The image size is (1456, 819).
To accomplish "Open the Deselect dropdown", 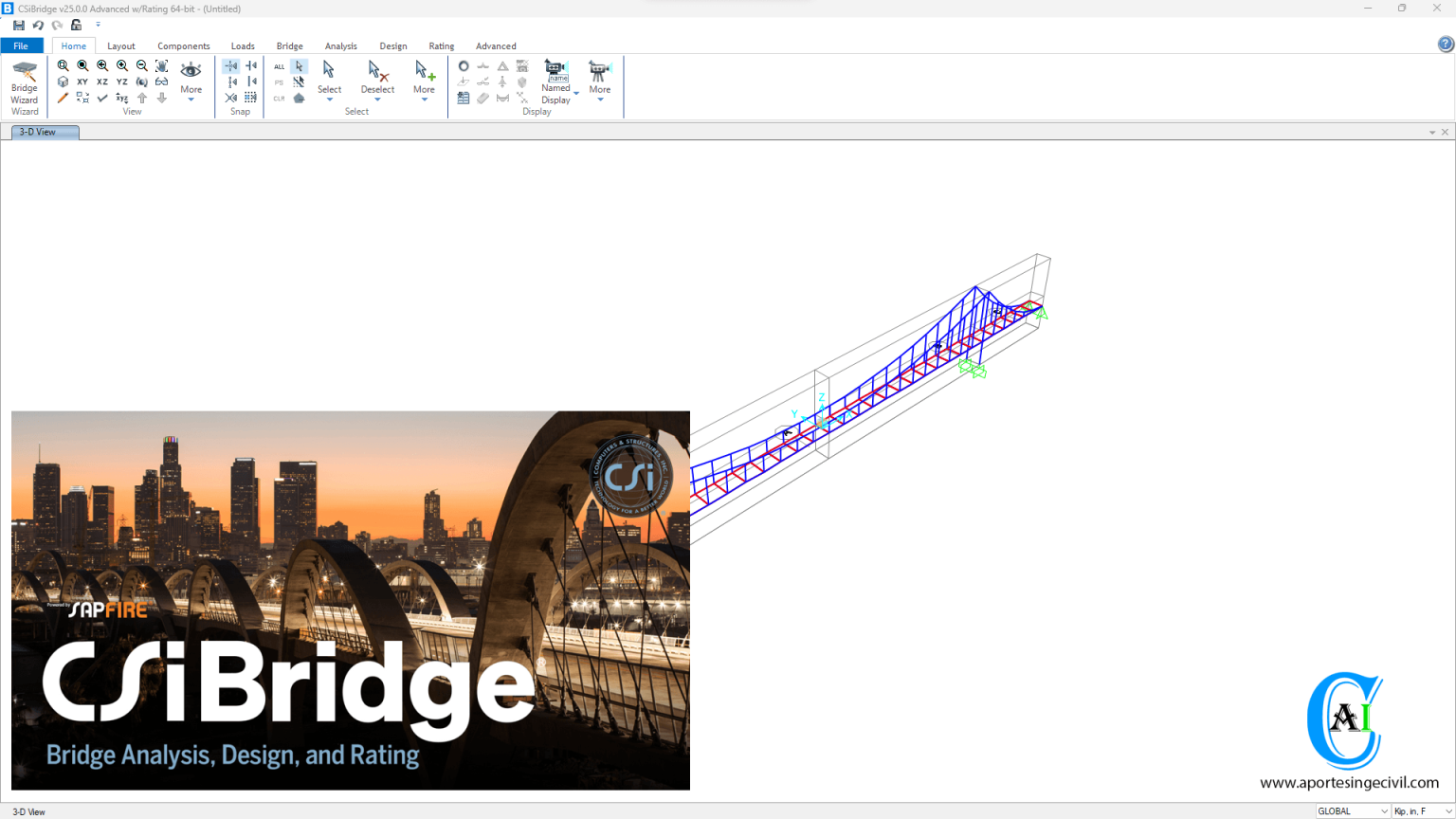I will click(x=377, y=82).
